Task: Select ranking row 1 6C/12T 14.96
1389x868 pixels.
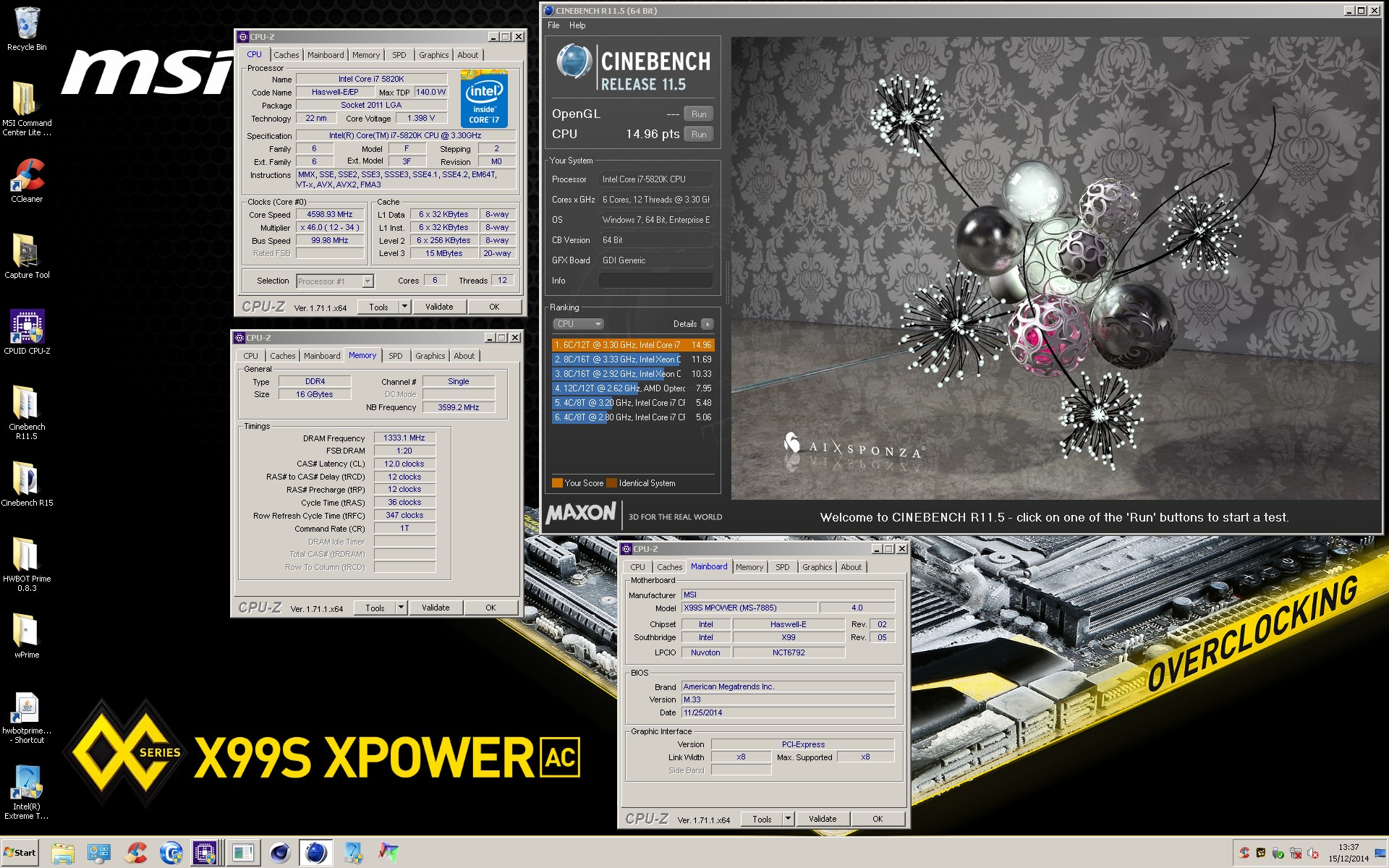Action: pyautogui.click(x=633, y=345)
